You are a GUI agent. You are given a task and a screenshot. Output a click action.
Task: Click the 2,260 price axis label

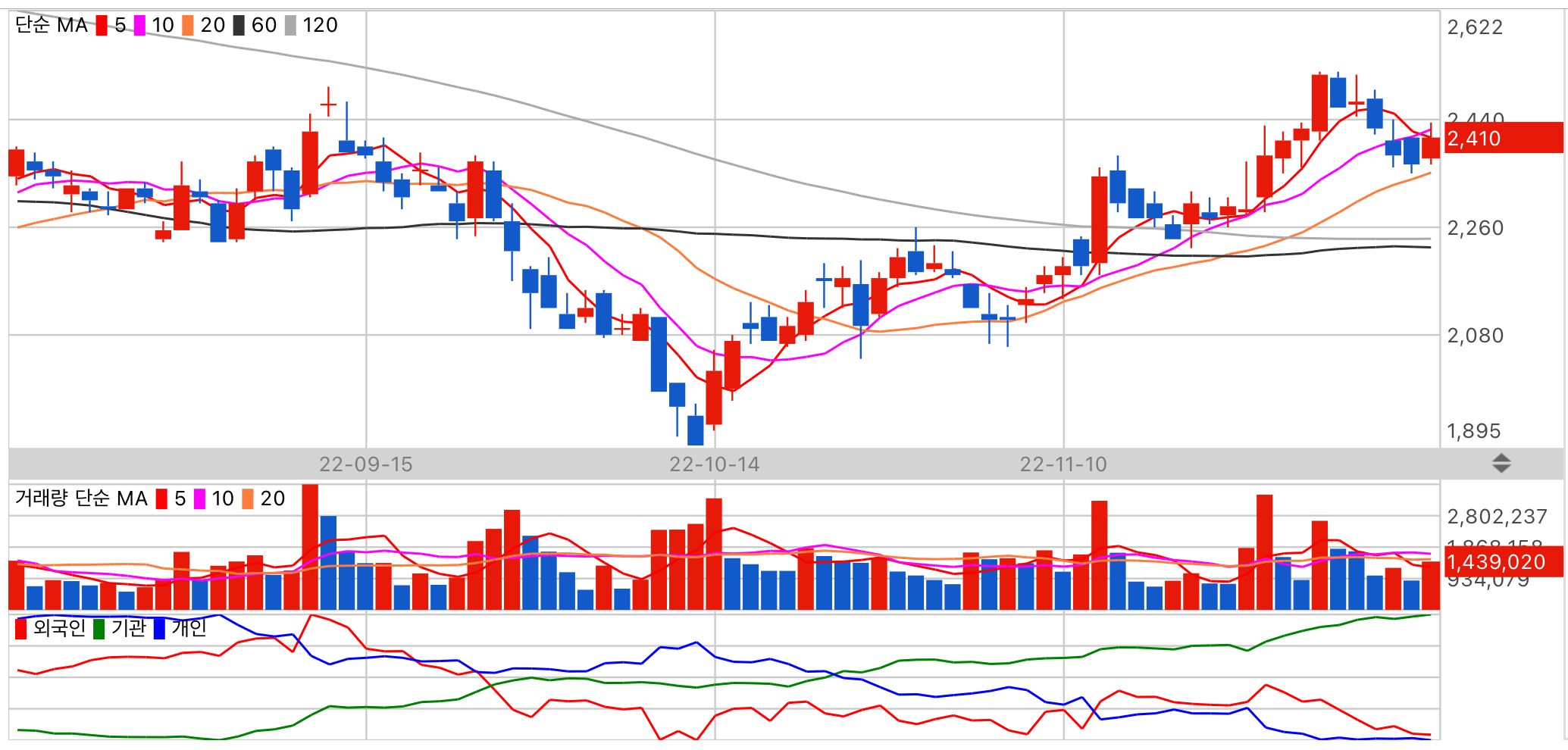tap(1475, 228)
